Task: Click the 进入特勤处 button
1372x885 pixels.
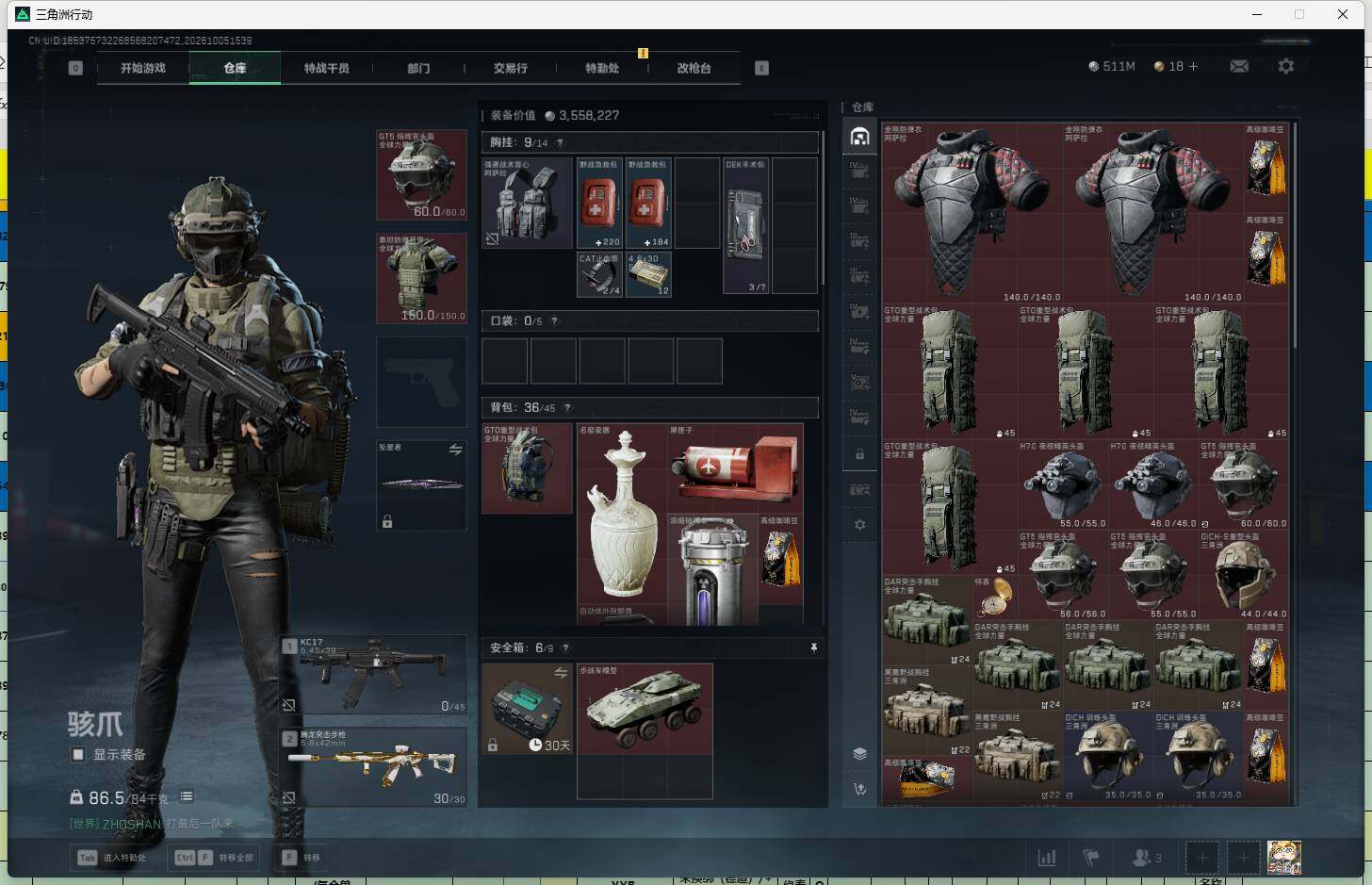Action: 113,858
